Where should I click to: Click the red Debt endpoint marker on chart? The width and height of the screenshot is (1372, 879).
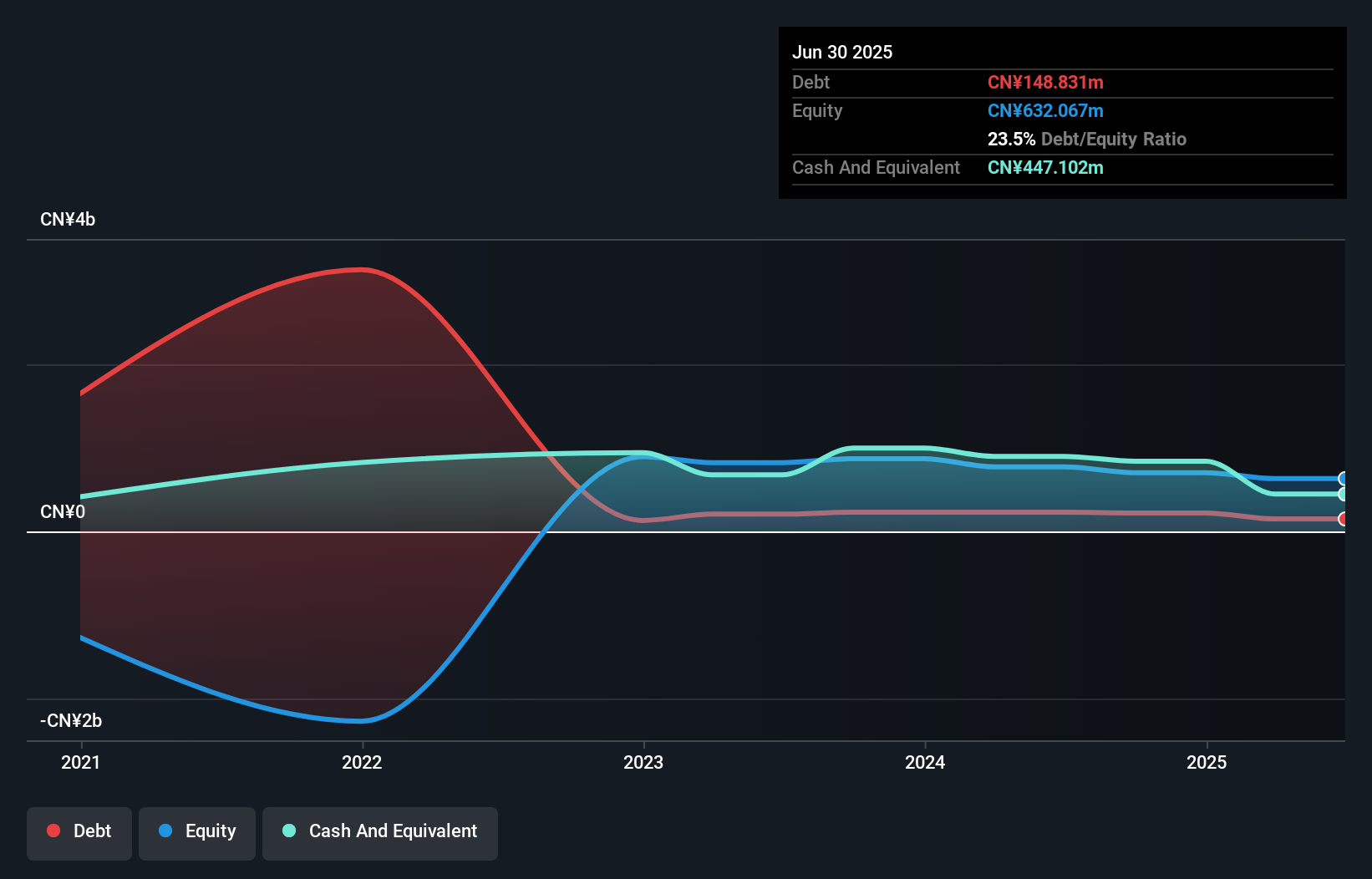point(1342,518)
